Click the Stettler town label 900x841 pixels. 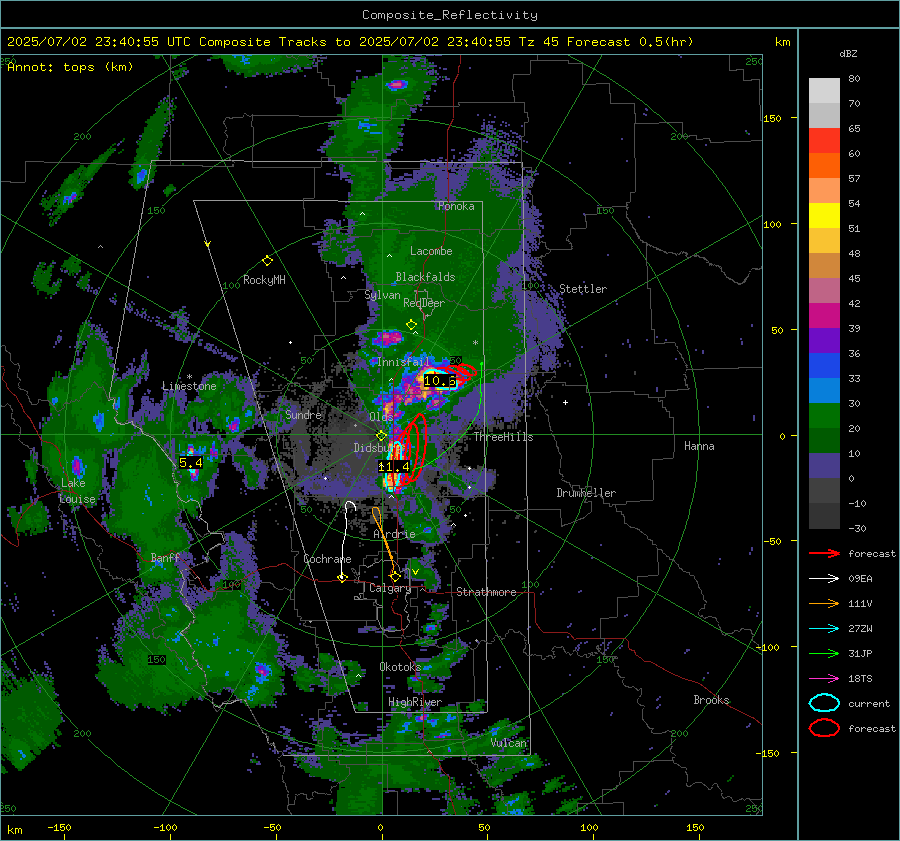(x=583, y=289)
